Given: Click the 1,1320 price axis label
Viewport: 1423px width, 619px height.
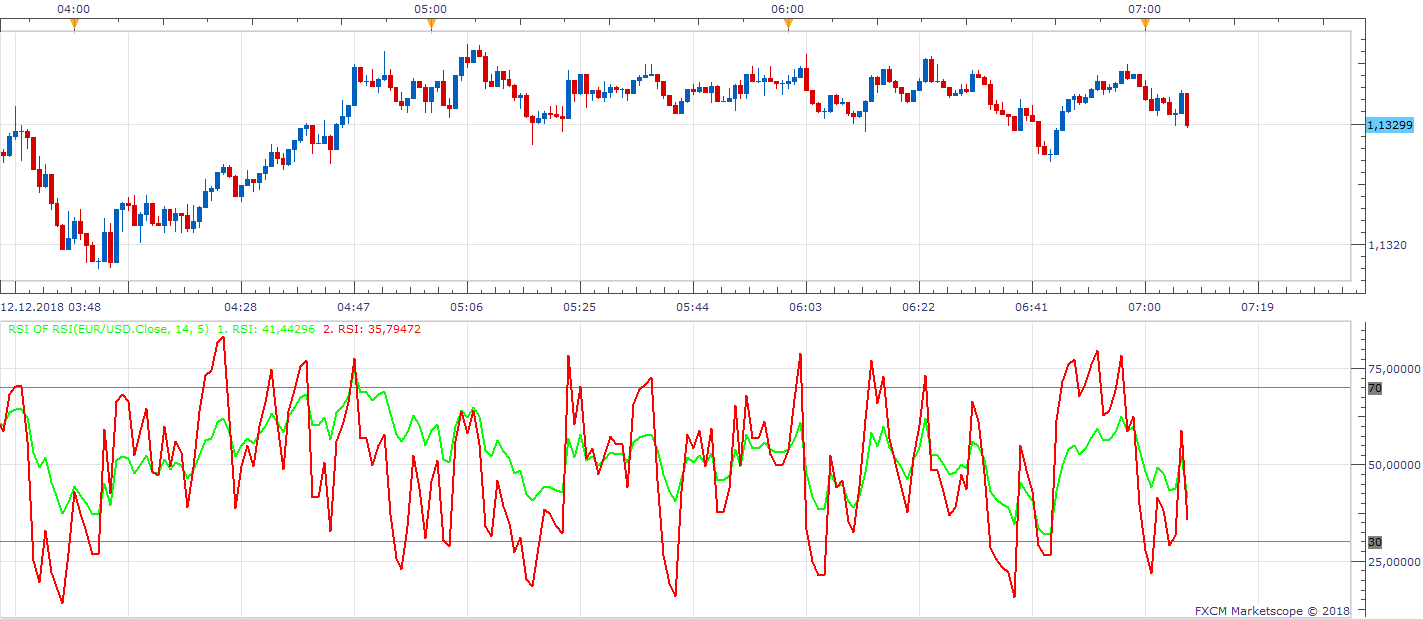Looking at the screenshot, I should 1386,245.
